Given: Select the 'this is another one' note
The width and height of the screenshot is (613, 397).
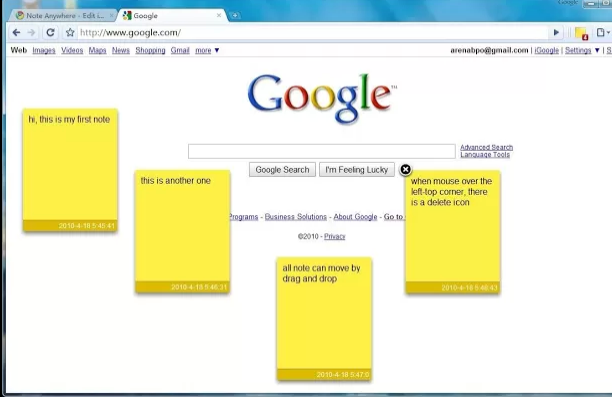Looking at the screenshot, I should (x=183, y=231).
